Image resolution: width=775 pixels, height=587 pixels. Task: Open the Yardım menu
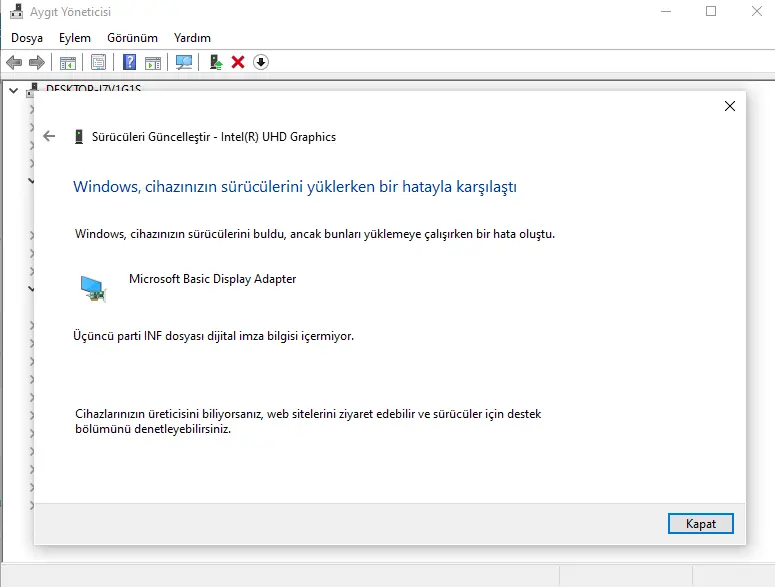coord(192,38)
